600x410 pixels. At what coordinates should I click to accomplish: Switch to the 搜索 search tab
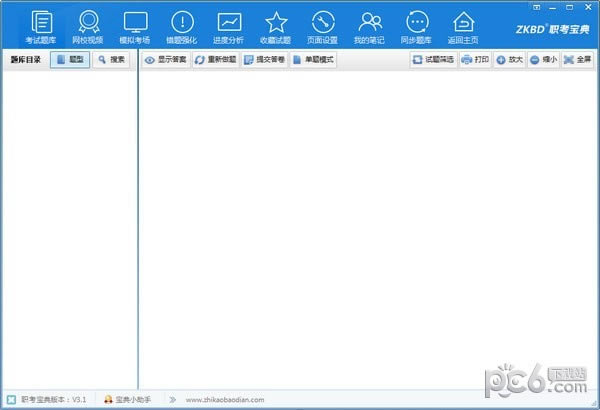pyautogui.click(x=110, y=60)
